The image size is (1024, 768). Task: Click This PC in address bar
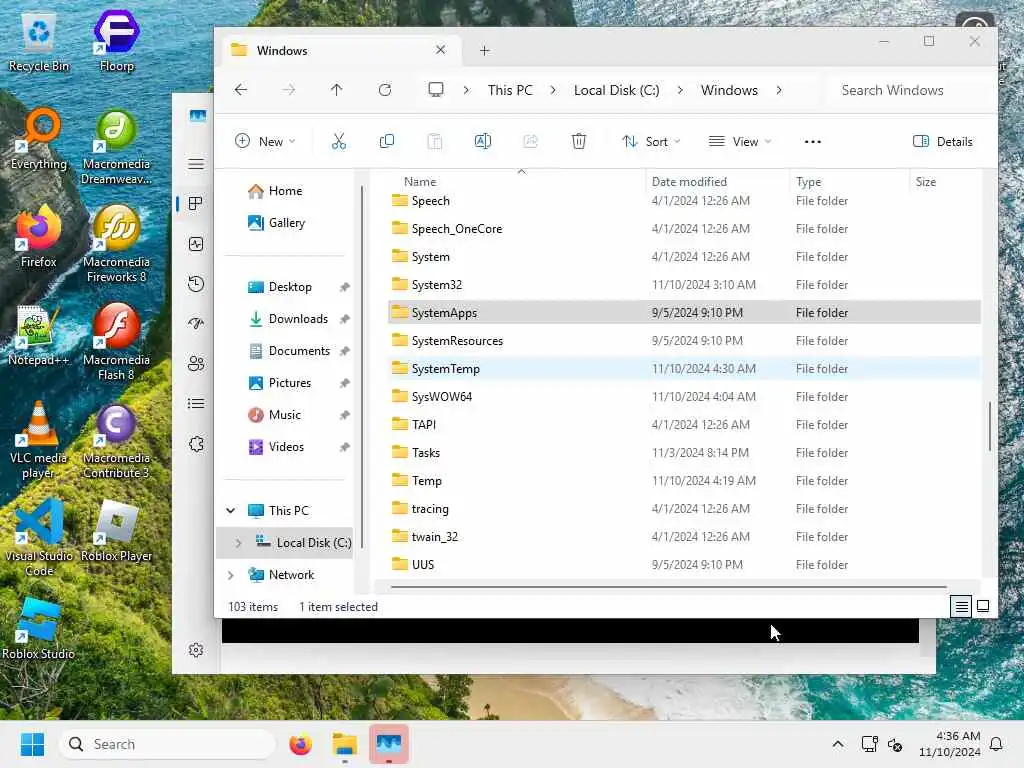(509, 89)
